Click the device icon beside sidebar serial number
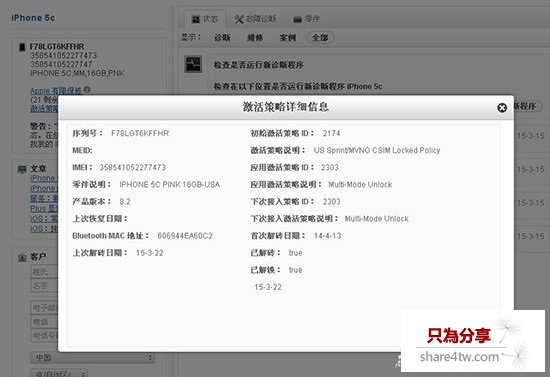 (x=22, y=47)
